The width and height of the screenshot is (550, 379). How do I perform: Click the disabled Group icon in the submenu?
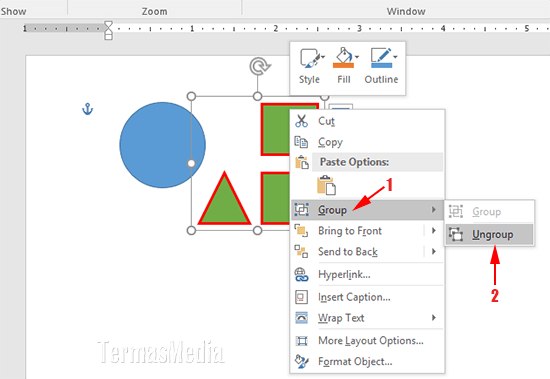[456, 211]
